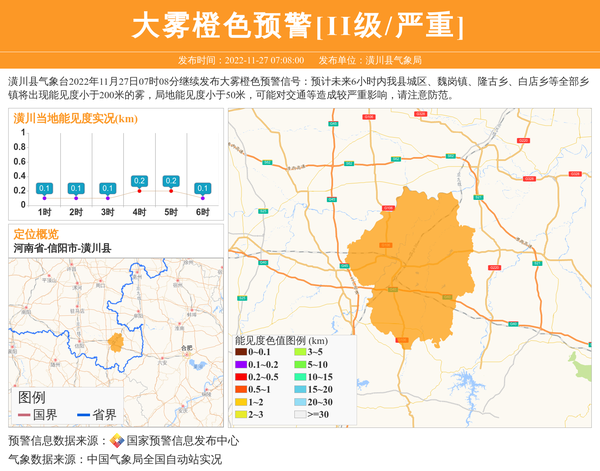Click the 河南省-信阳市-潢川县 location text
The image size is (600, 471).
click(62, 247)
